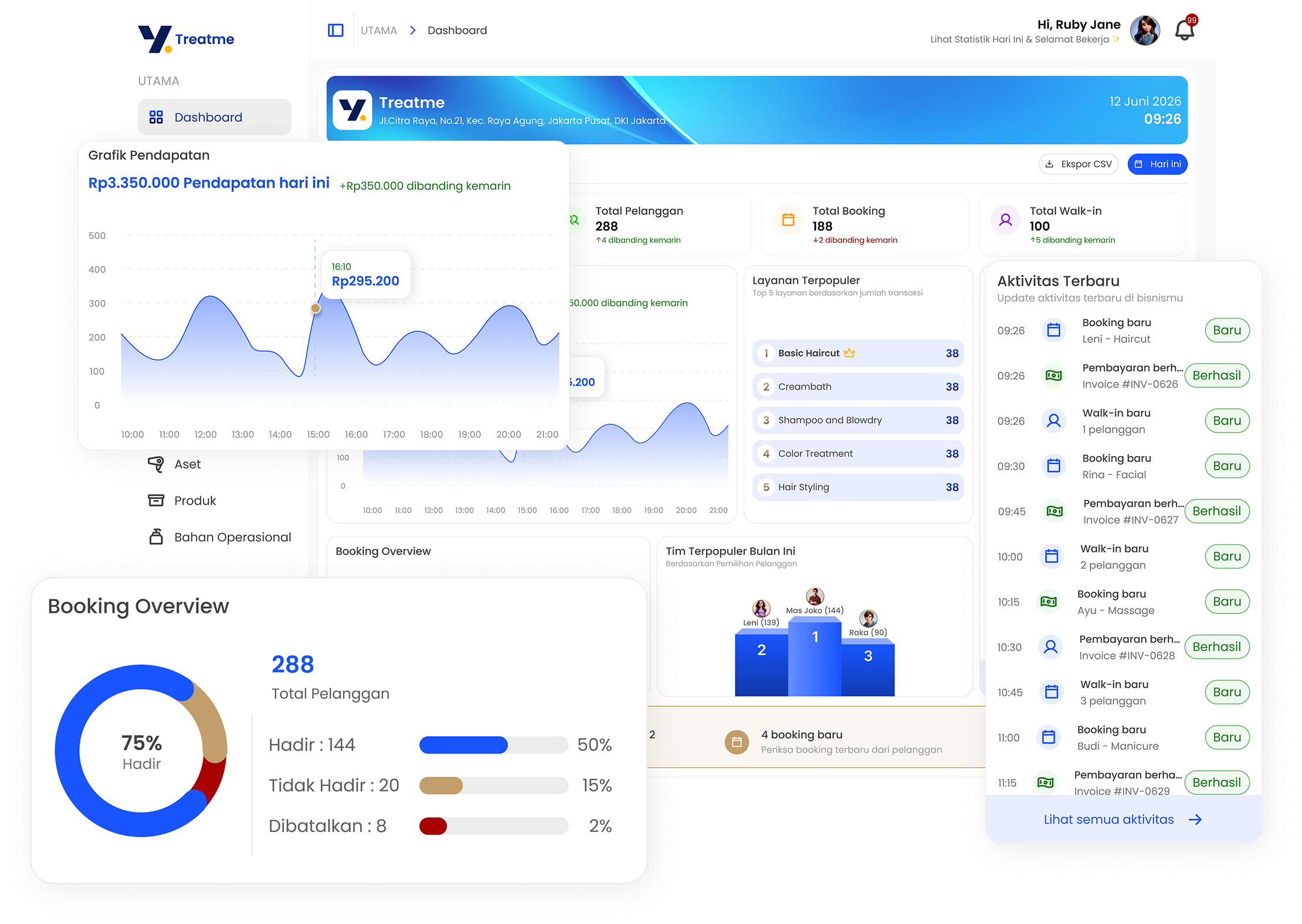Viewport: 1302px width, 924px height.
Task: Open the notification bell
Action: pos(1185,30)
